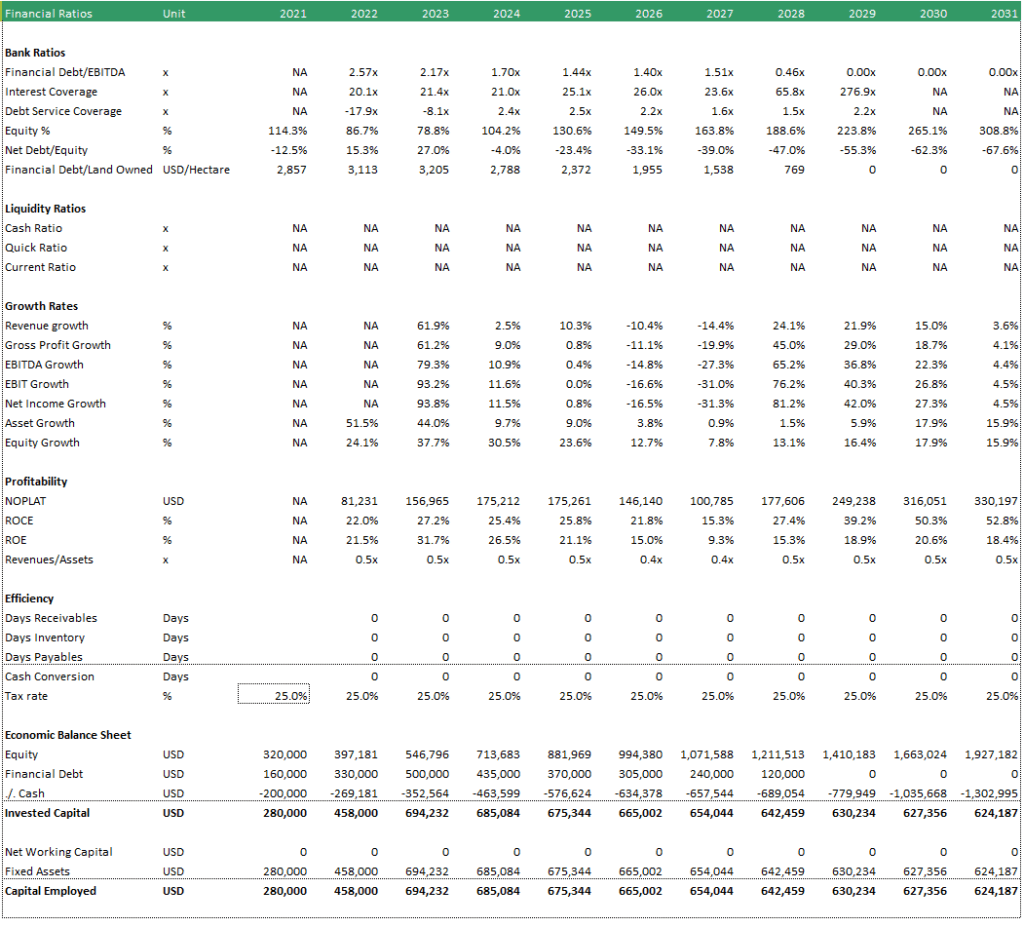This screenshot has width=1024, height=927.
Task: Click the Revenues/Assets row label
Action: pyautogui.click(x=49, y=561)
